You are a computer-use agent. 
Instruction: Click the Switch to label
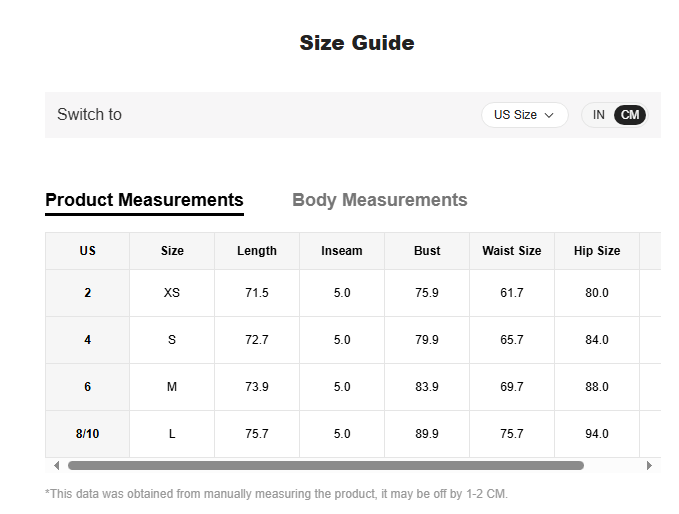89,115
